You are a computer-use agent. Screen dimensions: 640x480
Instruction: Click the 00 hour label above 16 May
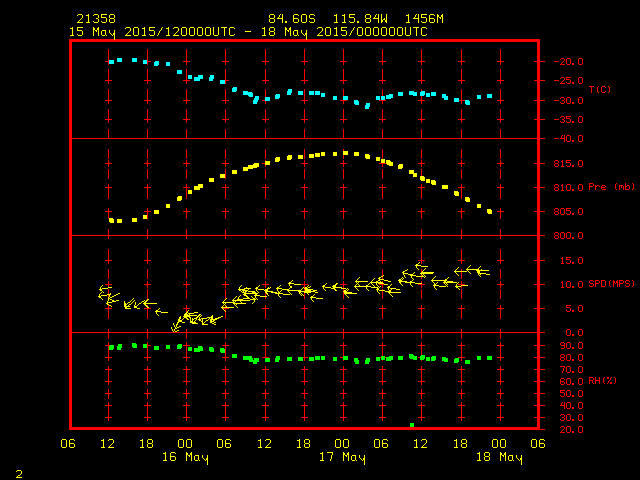185,444
